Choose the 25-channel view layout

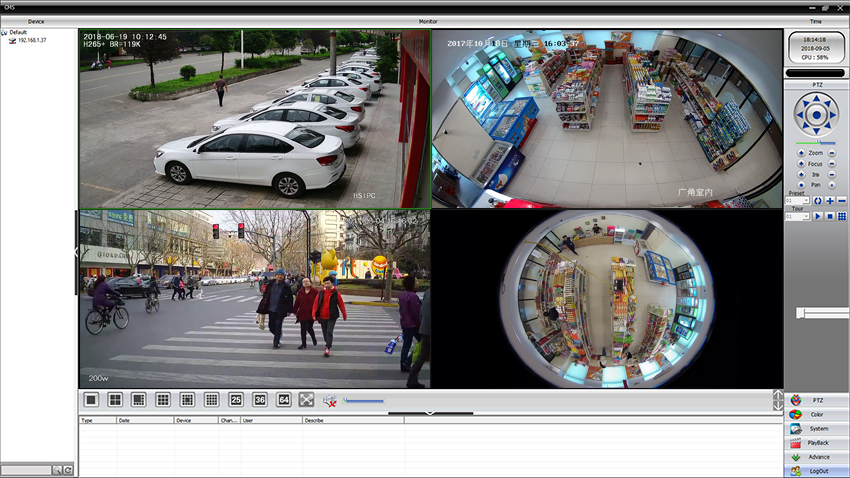coord(236,400)
